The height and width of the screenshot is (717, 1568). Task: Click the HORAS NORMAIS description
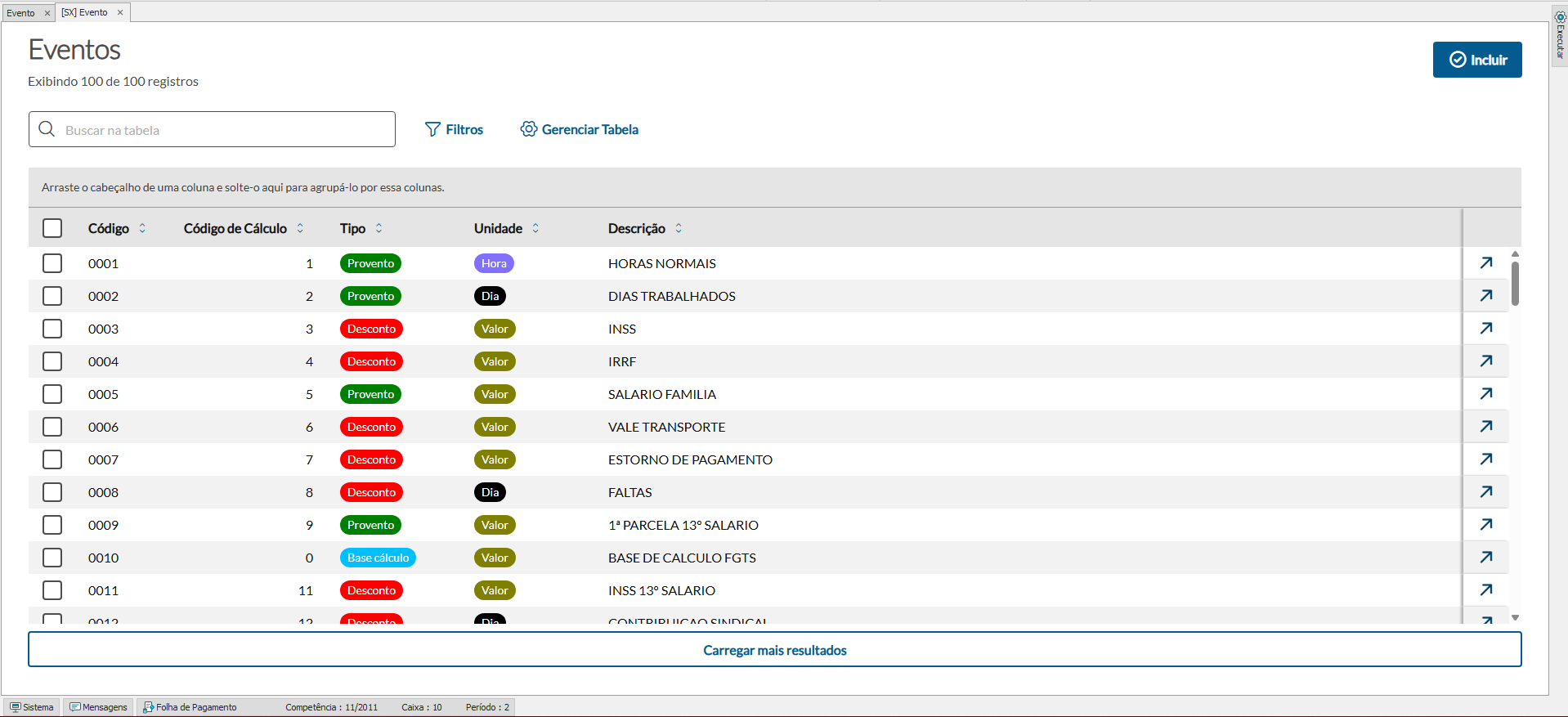[x=662, y=263]
